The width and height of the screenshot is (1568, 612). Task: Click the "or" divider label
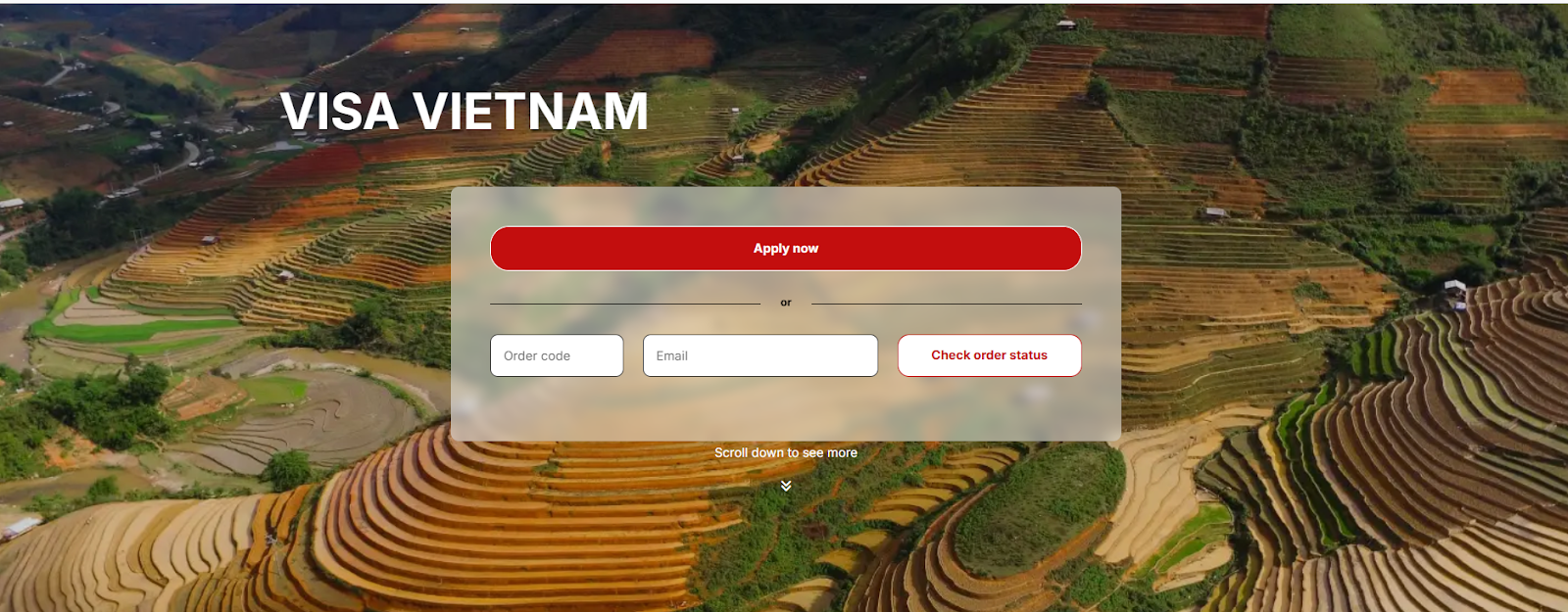point(786,303)
